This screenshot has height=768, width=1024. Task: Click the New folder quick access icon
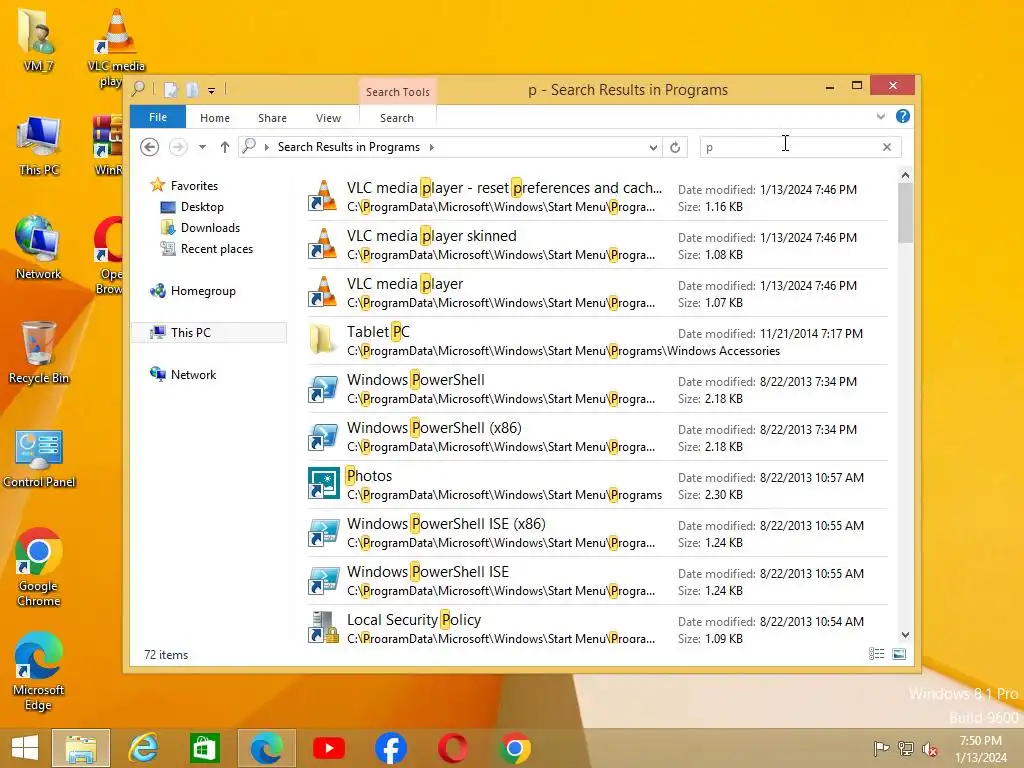[192, 90]
